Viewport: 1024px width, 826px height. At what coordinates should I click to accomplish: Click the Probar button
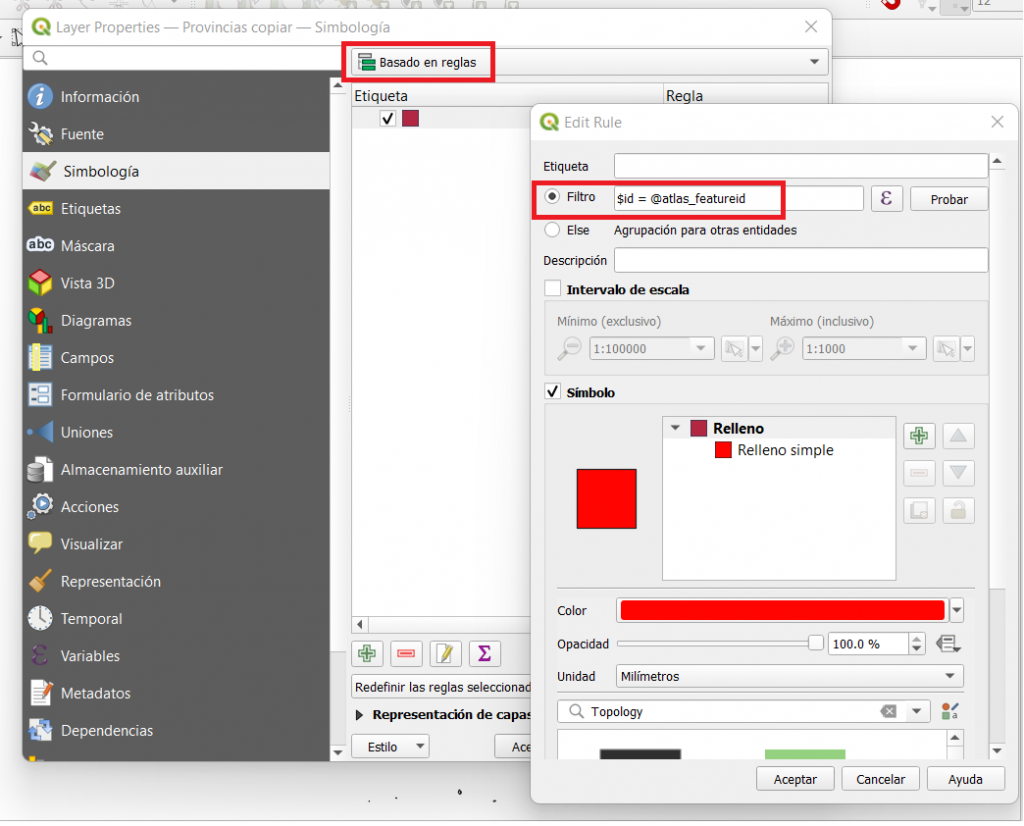click(x=948, y=199)
